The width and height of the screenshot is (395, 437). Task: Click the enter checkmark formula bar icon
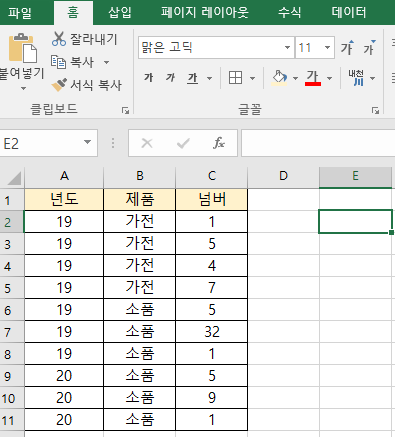click(183, 143)
